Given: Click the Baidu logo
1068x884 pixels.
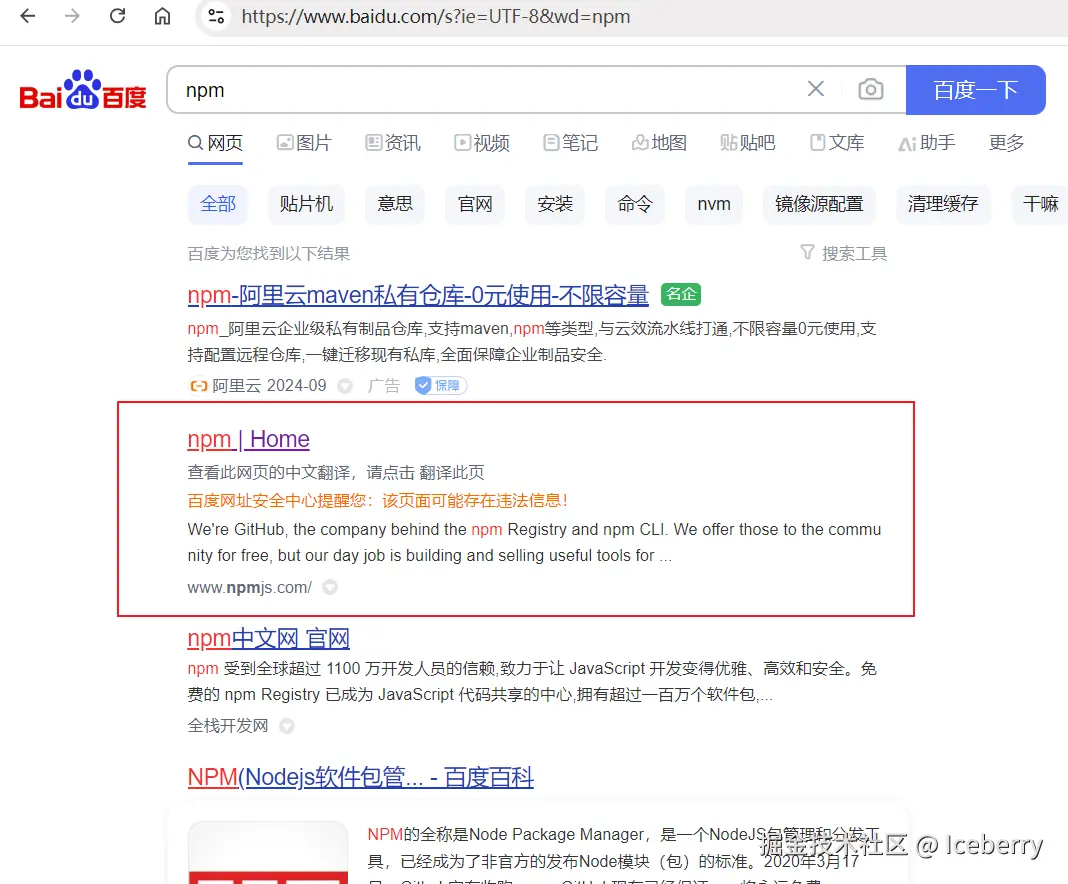Looking at the screenshot, I should (x=82, y=89).
